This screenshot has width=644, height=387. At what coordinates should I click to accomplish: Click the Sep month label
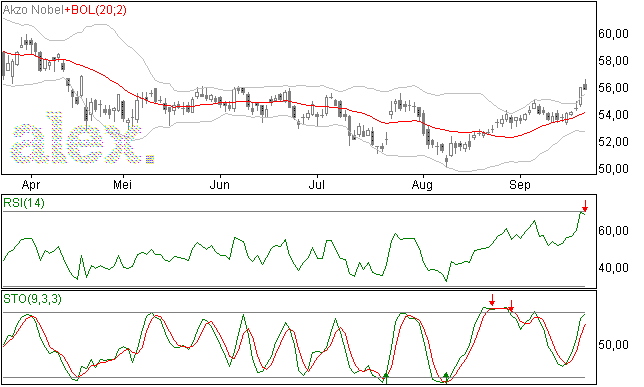pyautogui.click(x=520, y=185)
